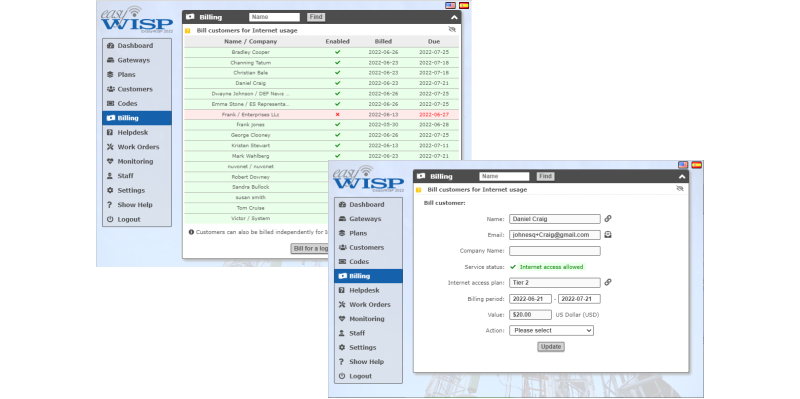Click the Value $20.00 input field
This screenshot has height=399, width=800.
[530, 315]
